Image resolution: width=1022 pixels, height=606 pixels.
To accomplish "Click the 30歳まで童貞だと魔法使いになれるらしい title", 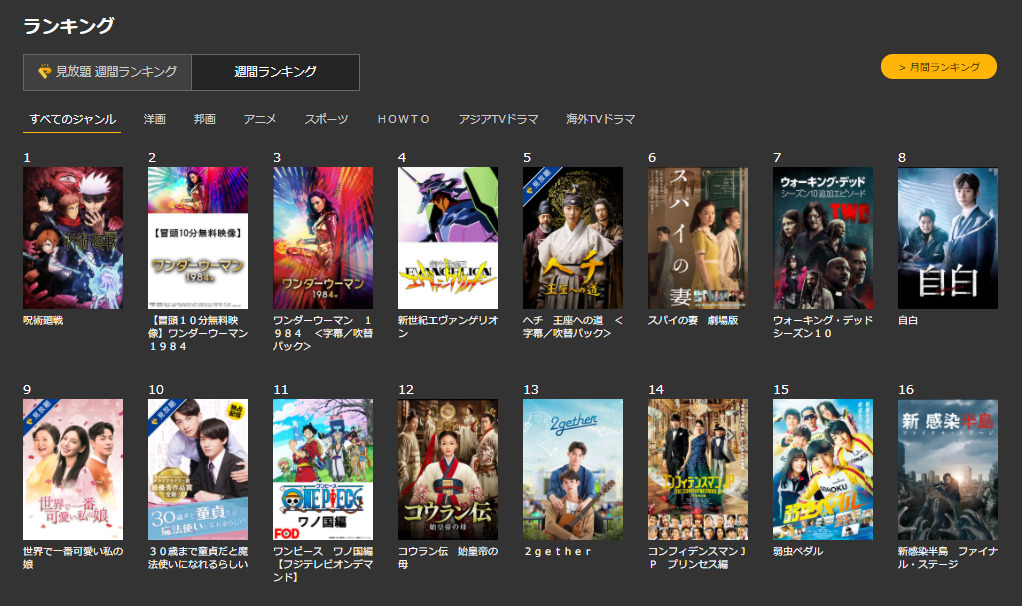I will [198, 558].
